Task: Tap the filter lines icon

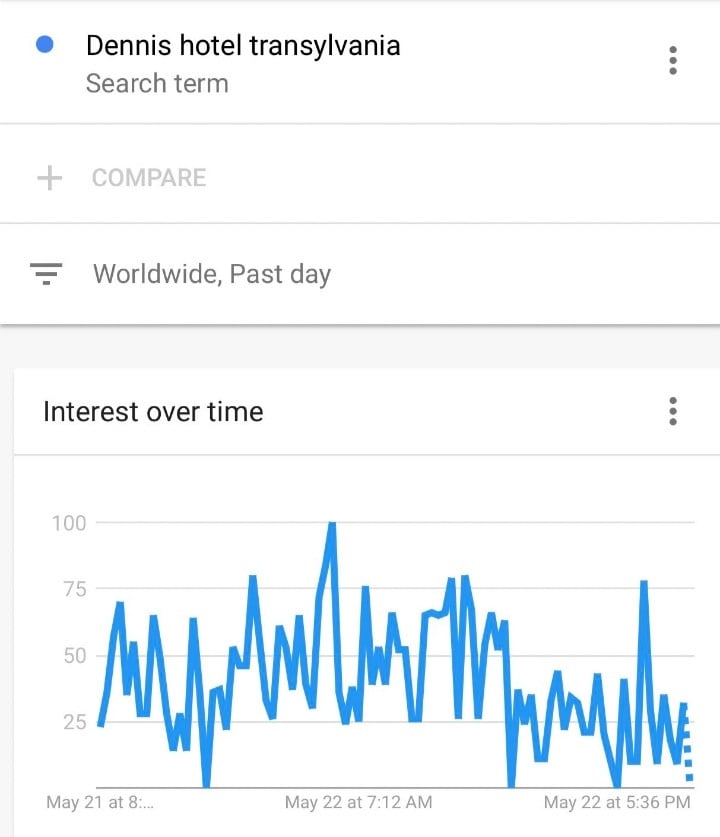Action: 46,273
